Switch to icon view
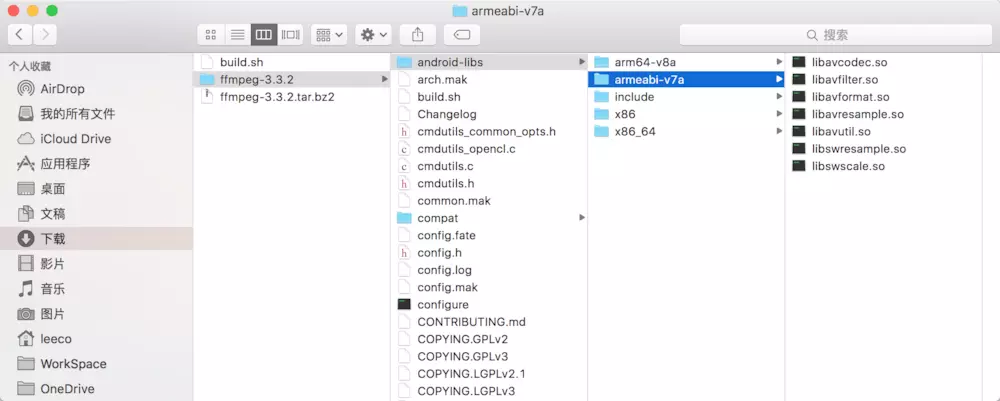1000x401 pixels. [211, 34]
